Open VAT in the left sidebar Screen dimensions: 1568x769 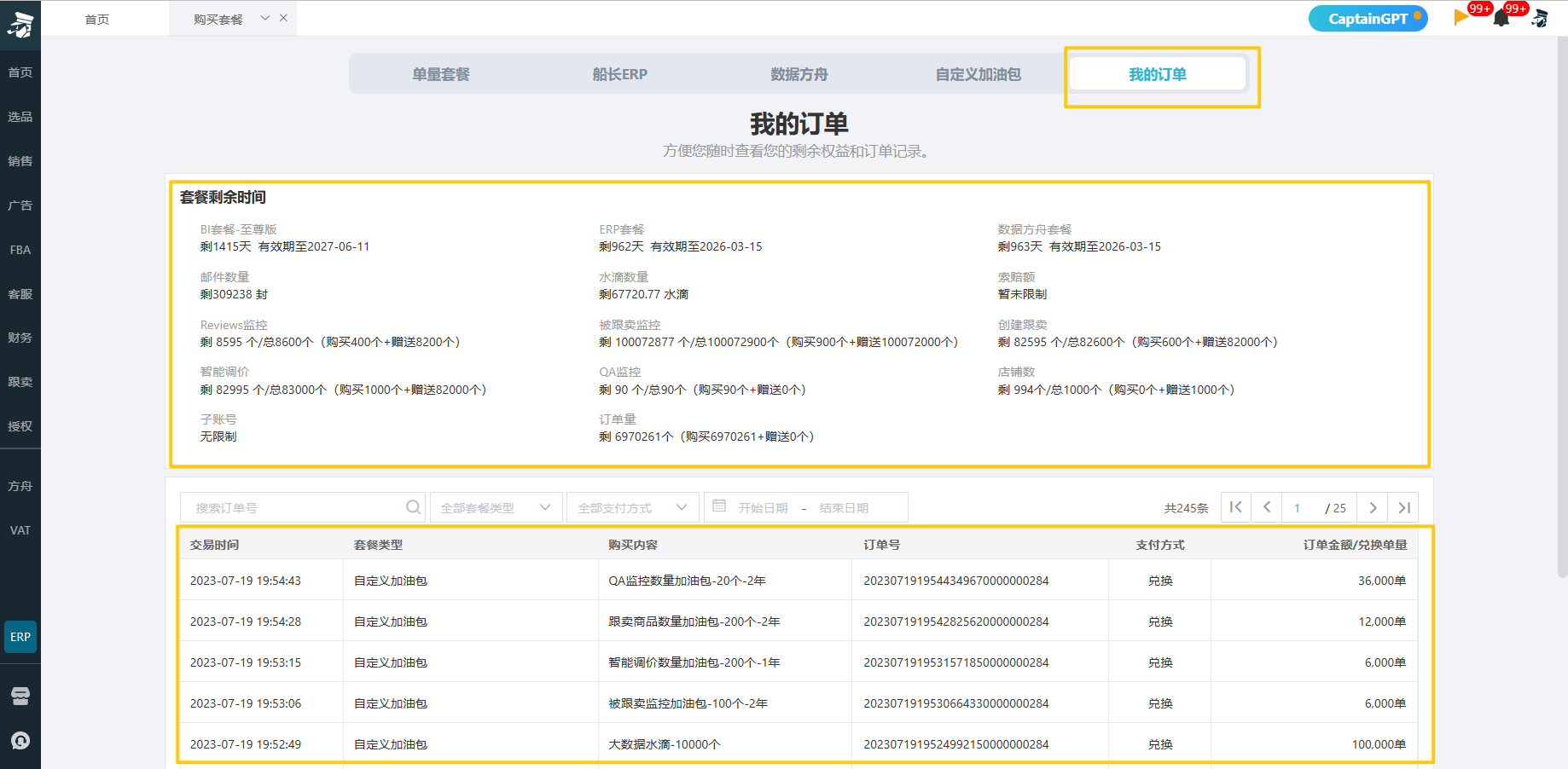(20, 530)
